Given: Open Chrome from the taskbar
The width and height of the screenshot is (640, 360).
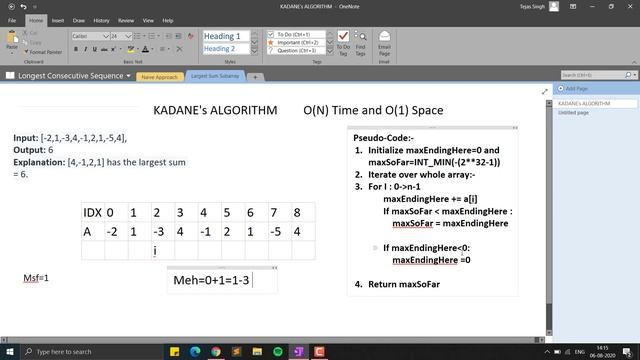Looking at the screenshot, I should [x=216, y=351].
